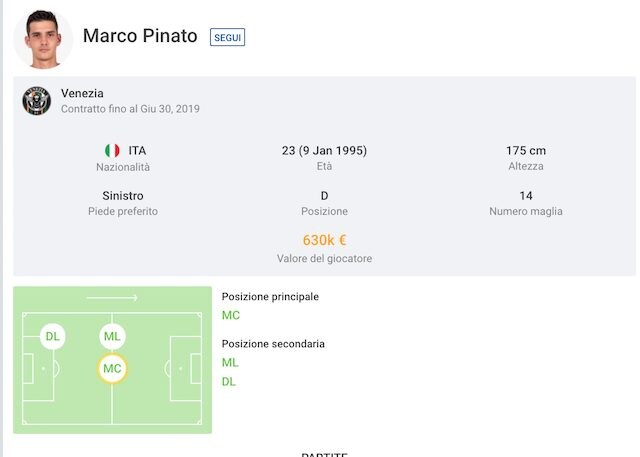Image resolution: width=640 pixels, height=457 pixels.
Task: Click the 175 cm height value
Action: [x=525, y=150]
